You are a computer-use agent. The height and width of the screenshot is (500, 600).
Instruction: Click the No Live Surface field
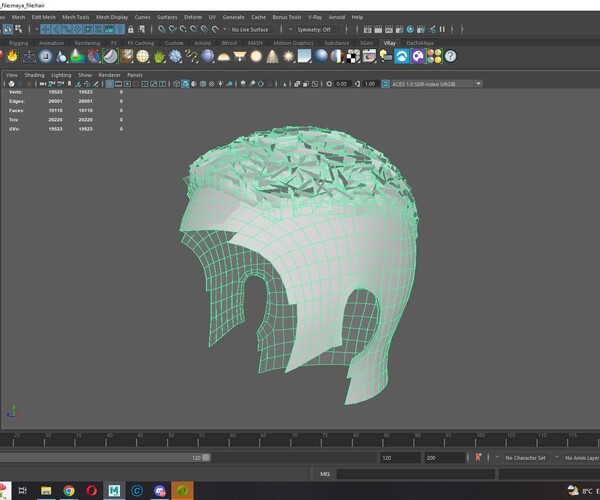click(x=253, y=29)
